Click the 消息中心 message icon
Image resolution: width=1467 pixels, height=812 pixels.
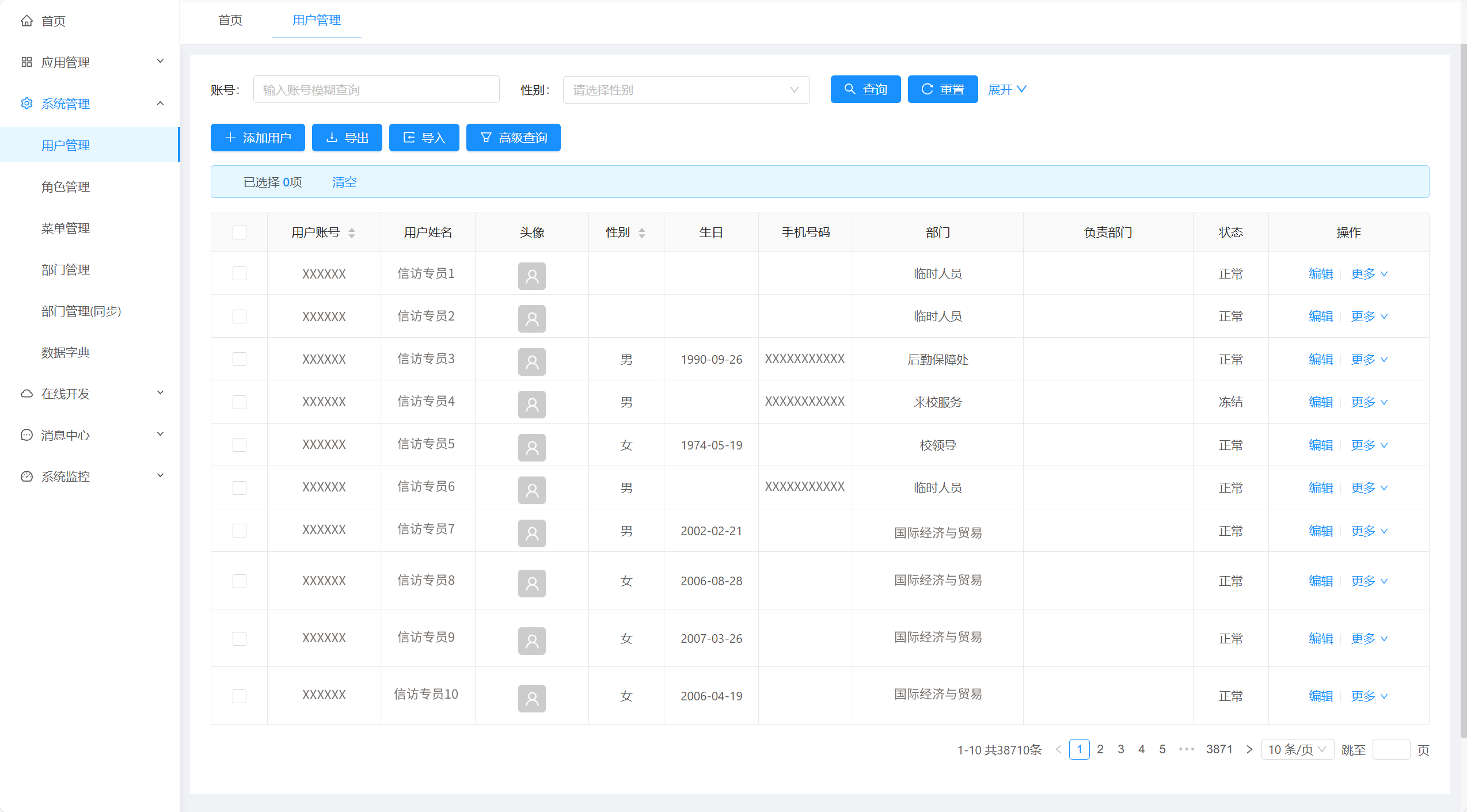click(26, 435)
